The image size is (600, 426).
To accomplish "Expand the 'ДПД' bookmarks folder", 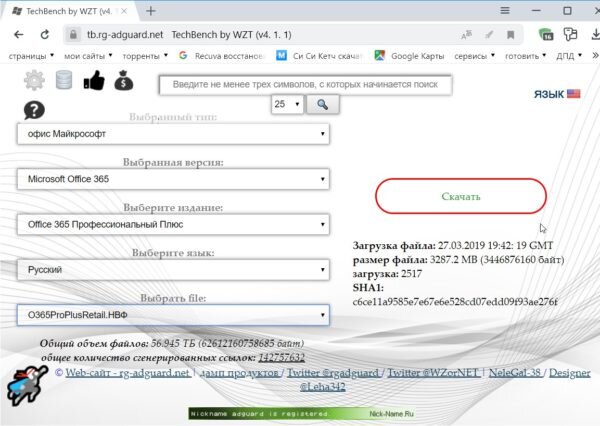I will pos(569,56).
